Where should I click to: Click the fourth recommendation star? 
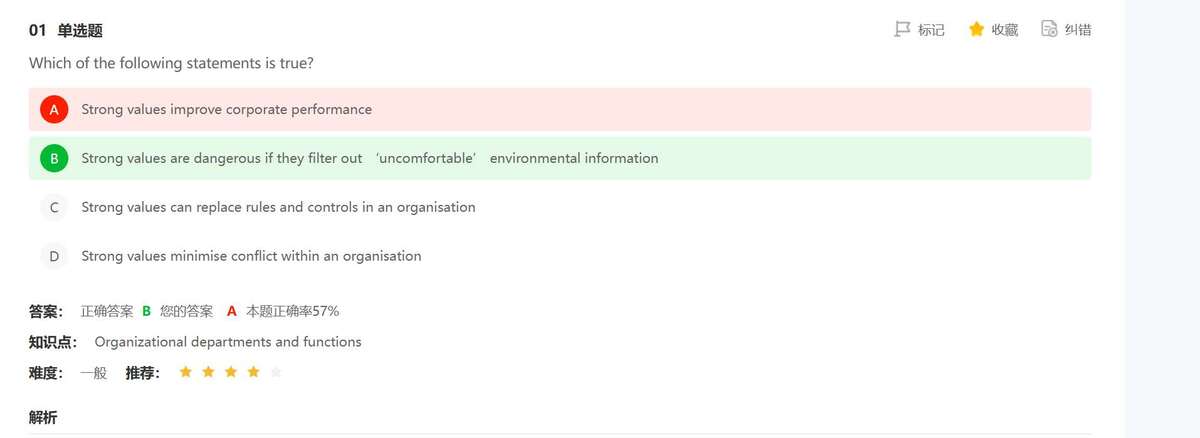pos(254,372)
